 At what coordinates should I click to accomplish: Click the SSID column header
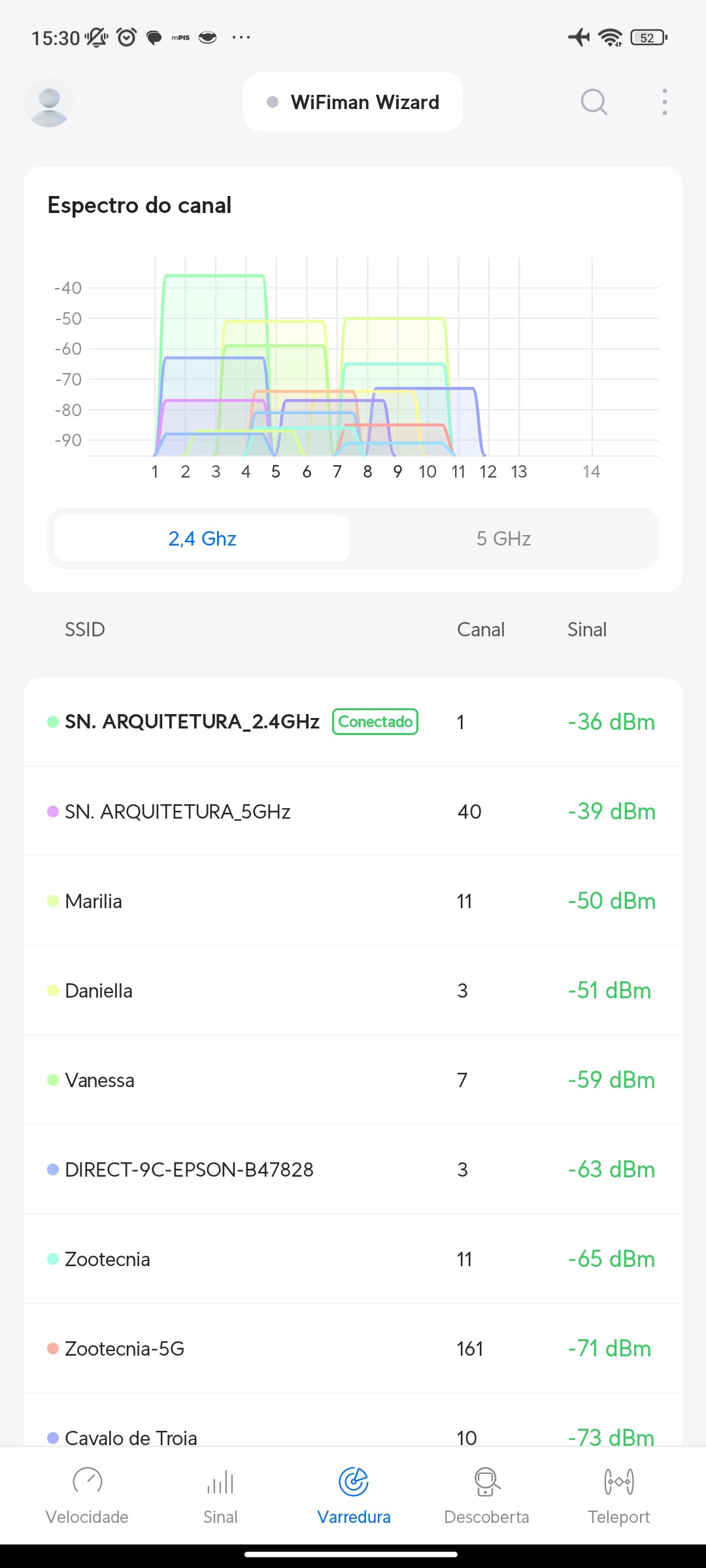[x=84, y=629]
